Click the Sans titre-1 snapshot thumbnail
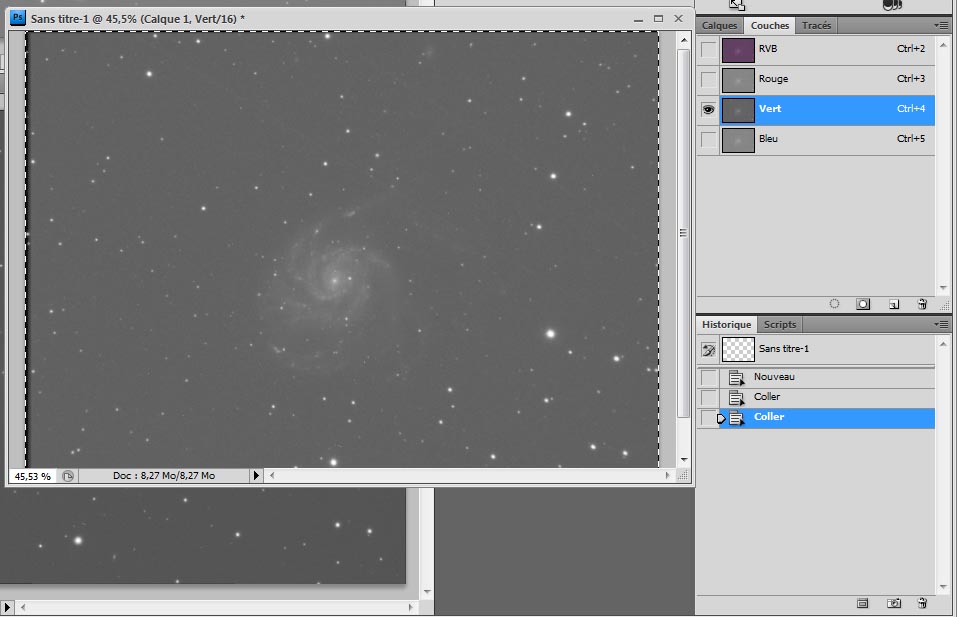957x617 pixels. pos(738,349)
